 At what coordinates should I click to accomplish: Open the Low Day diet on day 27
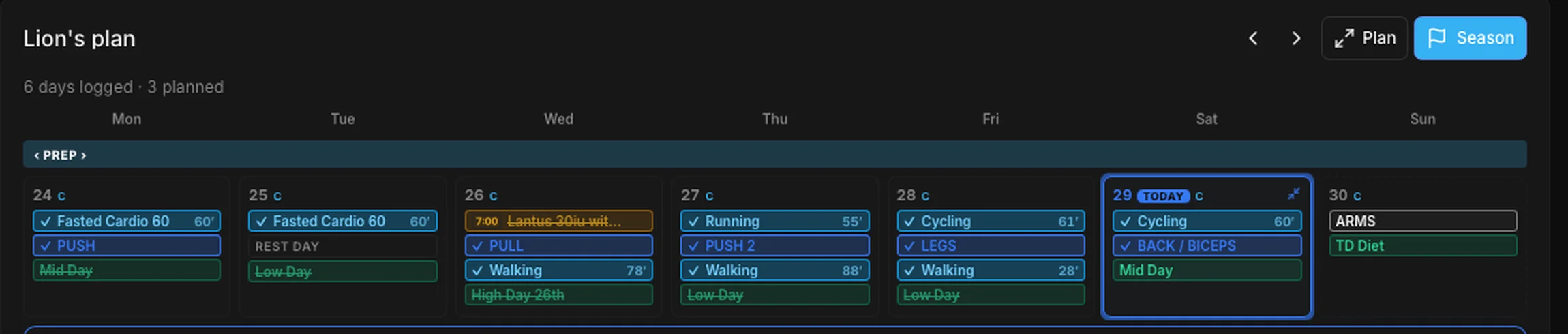774,294
